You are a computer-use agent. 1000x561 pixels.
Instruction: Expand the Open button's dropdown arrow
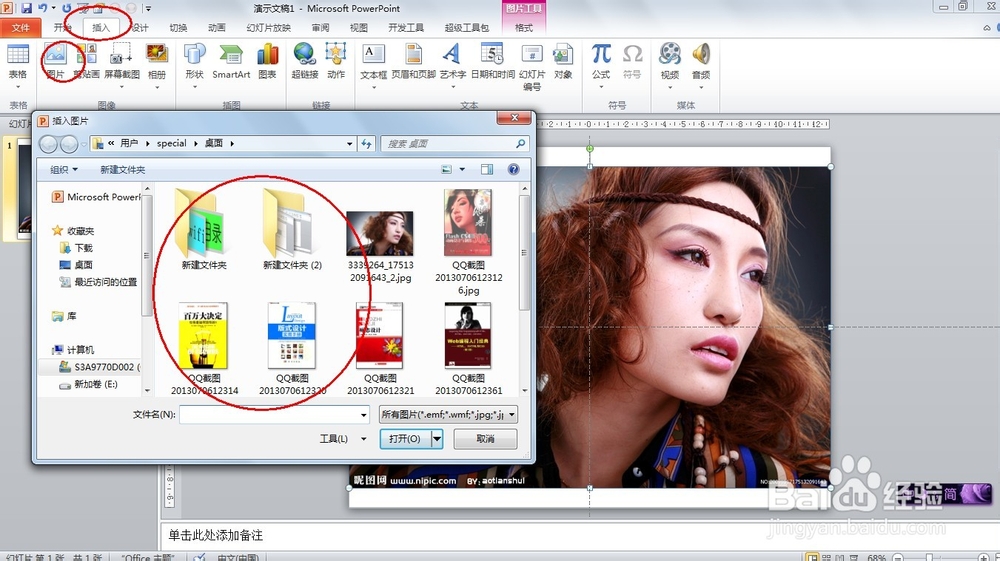point(437,439)
